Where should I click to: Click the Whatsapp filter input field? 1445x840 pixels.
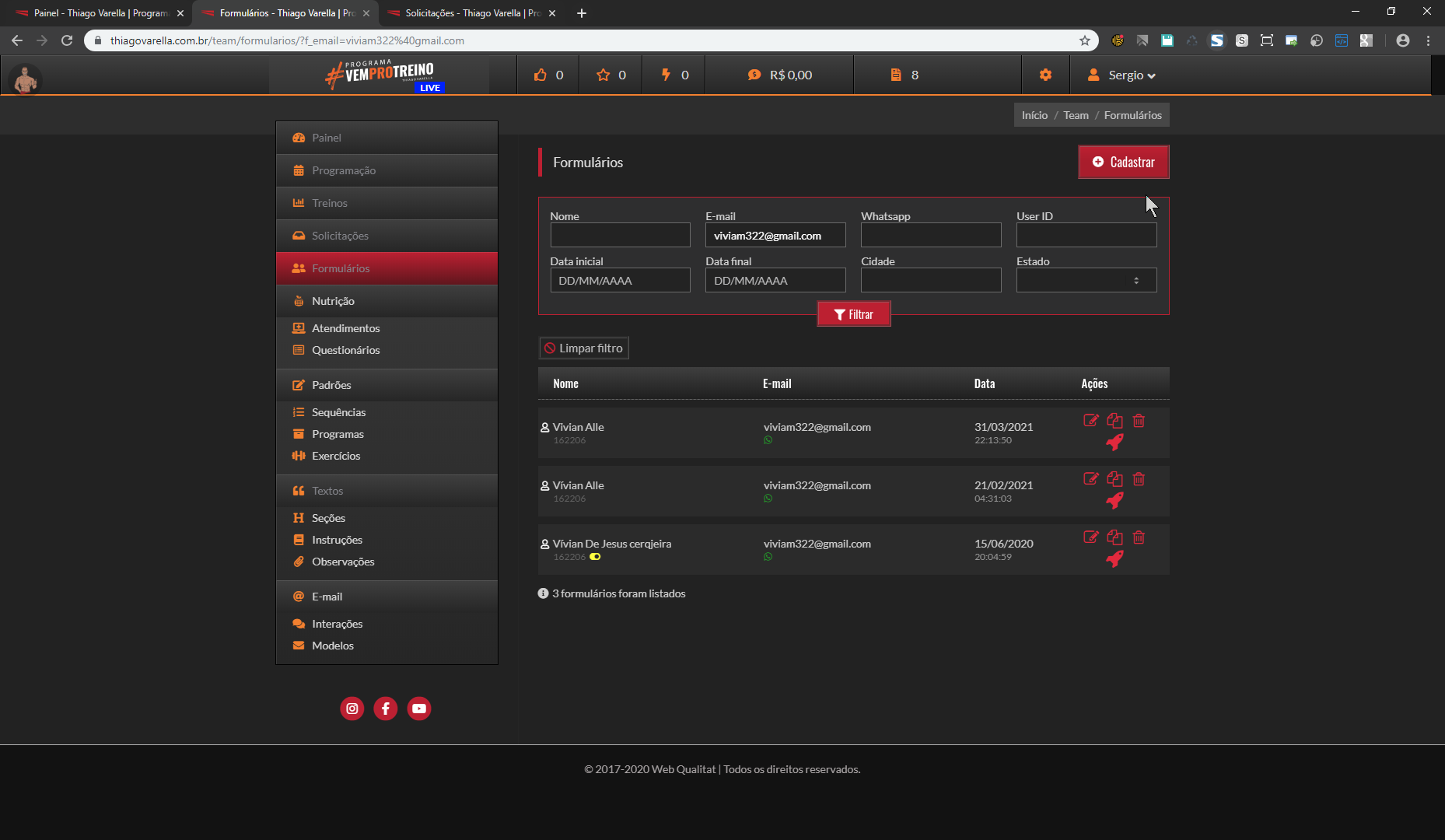930,235
